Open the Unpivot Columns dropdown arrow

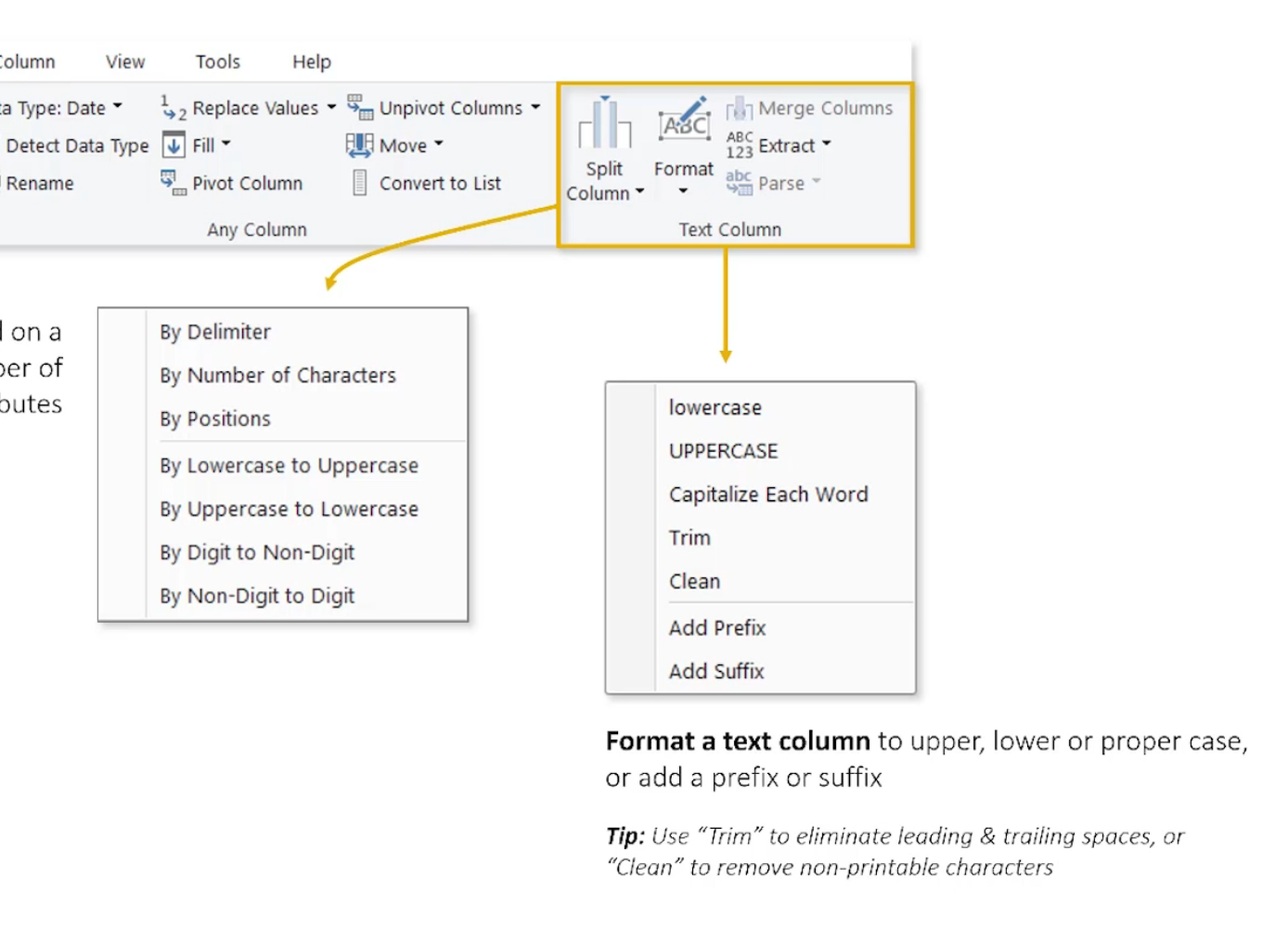535,108
